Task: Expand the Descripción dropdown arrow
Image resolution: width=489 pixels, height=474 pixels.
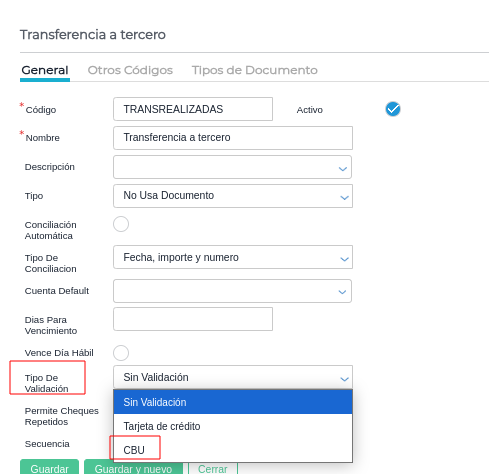Action: pos(343,169)
